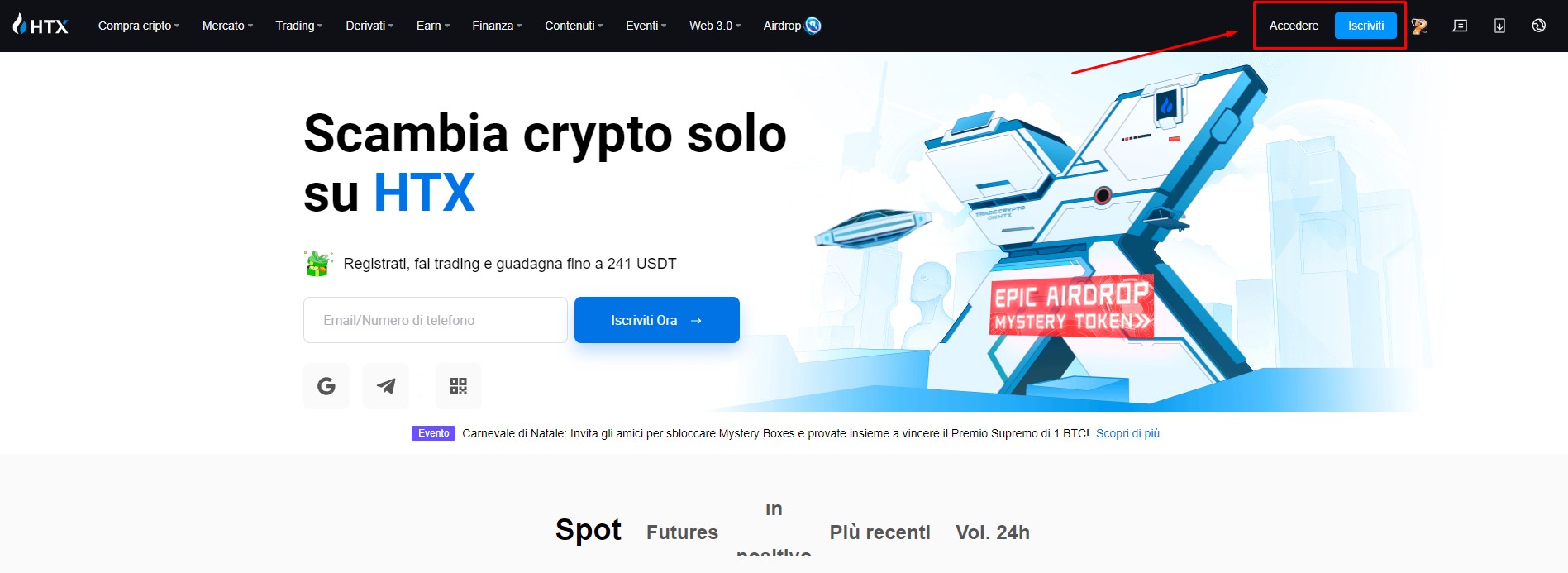This screenshot has height=573, width=1568.
Task: Follow the Scopri di più link
Action: [x=1127, y=433]
